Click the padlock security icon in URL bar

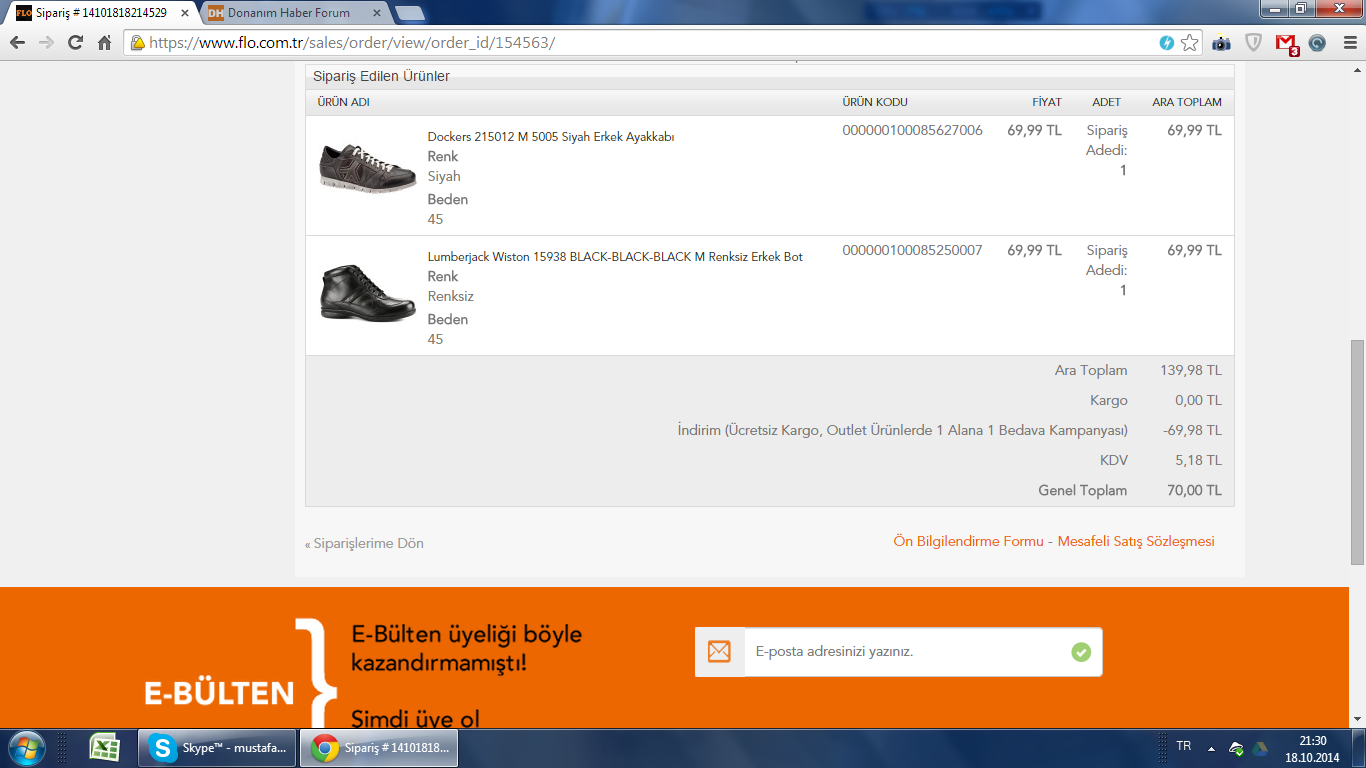coord(138,43)
